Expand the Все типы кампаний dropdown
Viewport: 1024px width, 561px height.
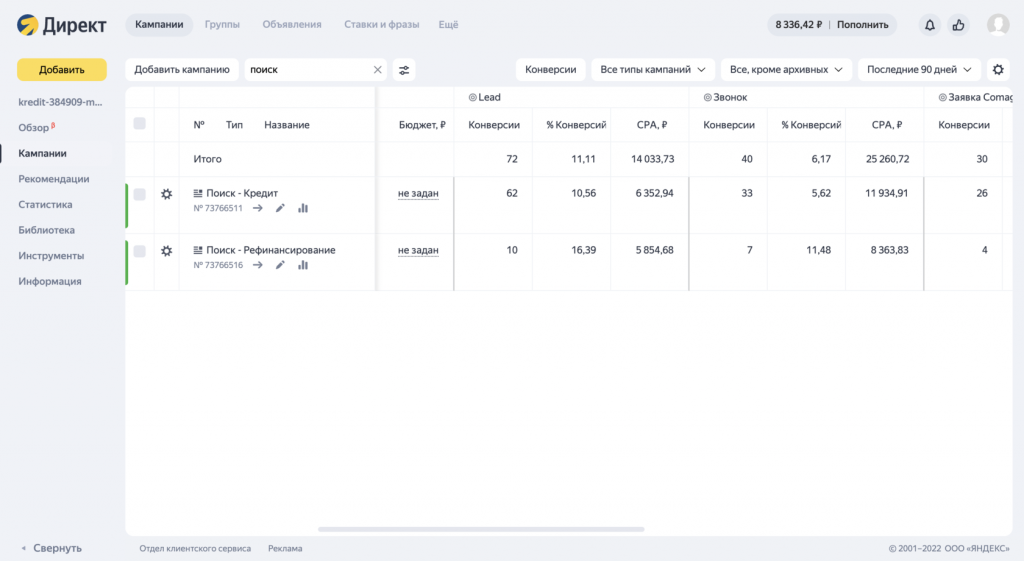[x=653, y=70]
